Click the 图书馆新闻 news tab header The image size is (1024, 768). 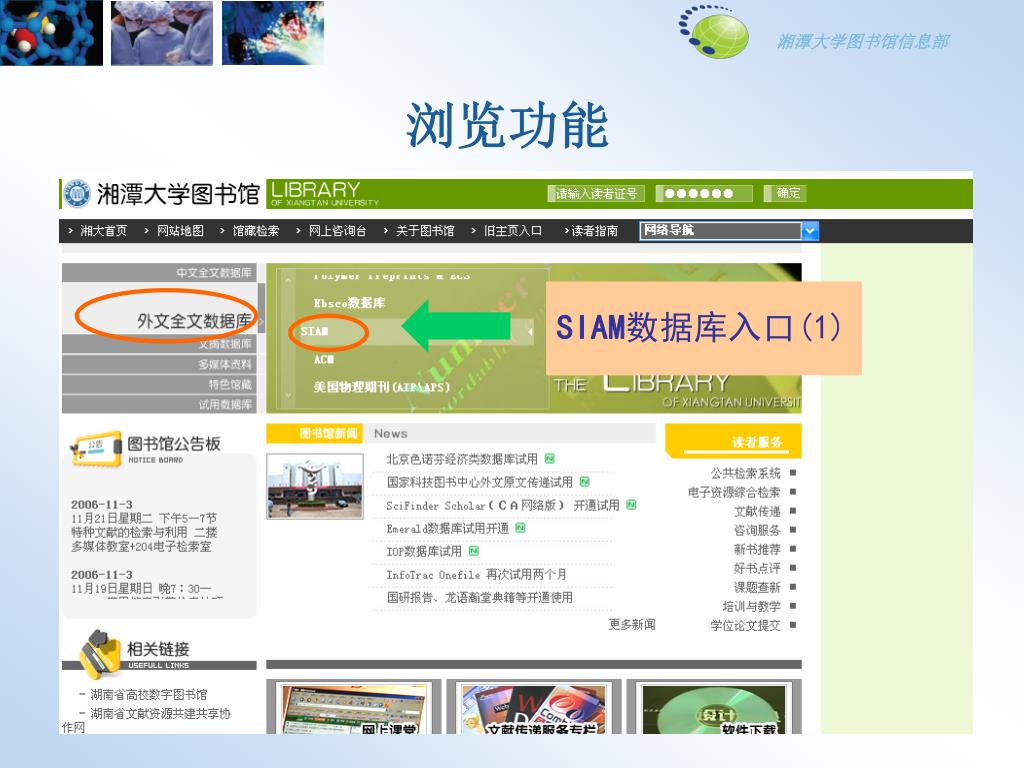click(x=315, y=433)
